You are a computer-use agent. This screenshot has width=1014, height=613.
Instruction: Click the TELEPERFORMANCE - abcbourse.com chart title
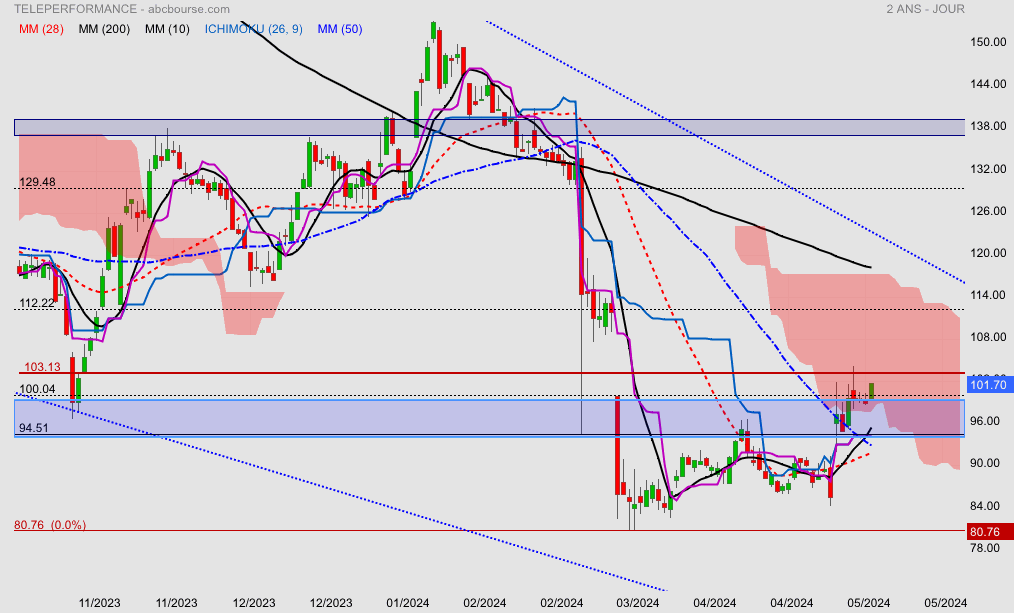coord(122,9)
